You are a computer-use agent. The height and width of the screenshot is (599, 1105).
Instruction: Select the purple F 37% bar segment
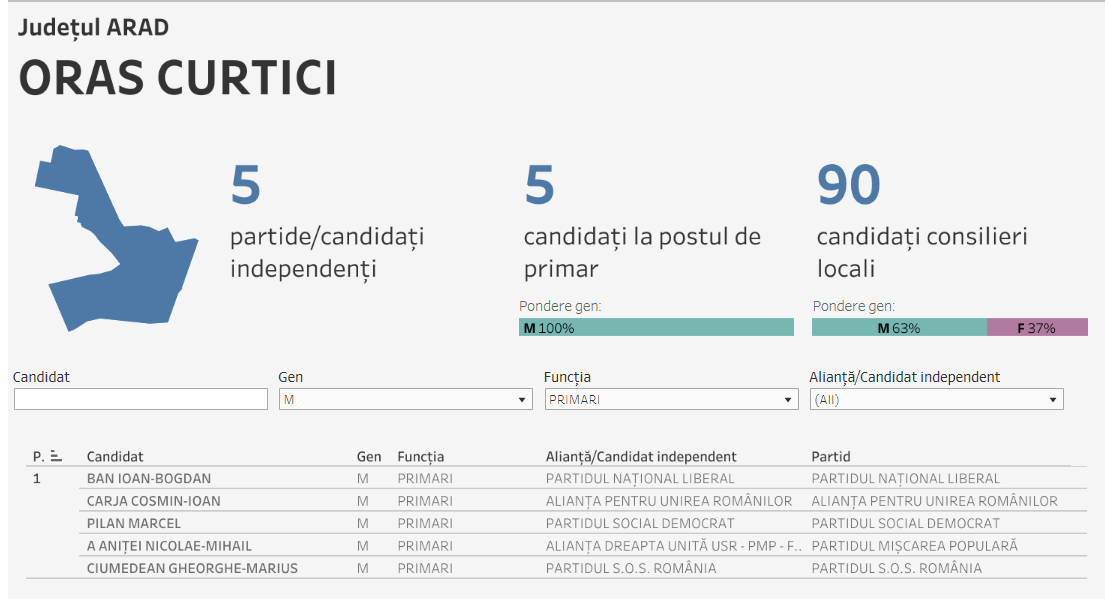1037,327
